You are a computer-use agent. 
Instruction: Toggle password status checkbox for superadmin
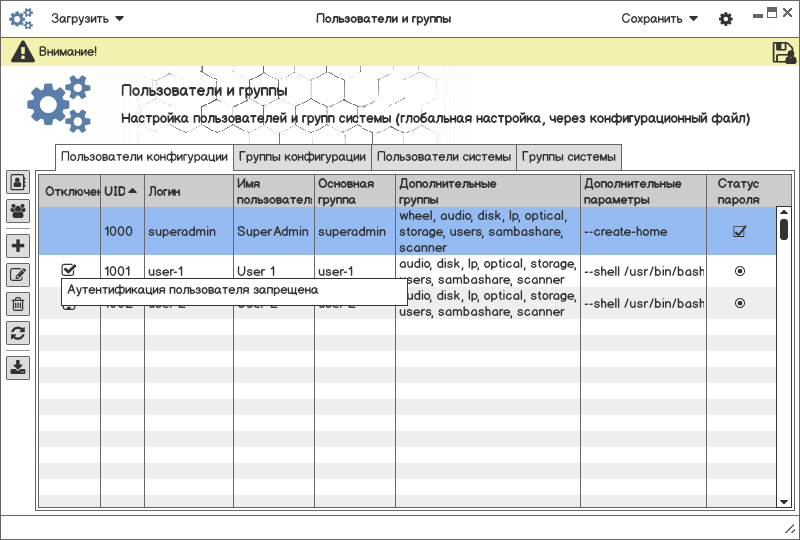(740, 231)
